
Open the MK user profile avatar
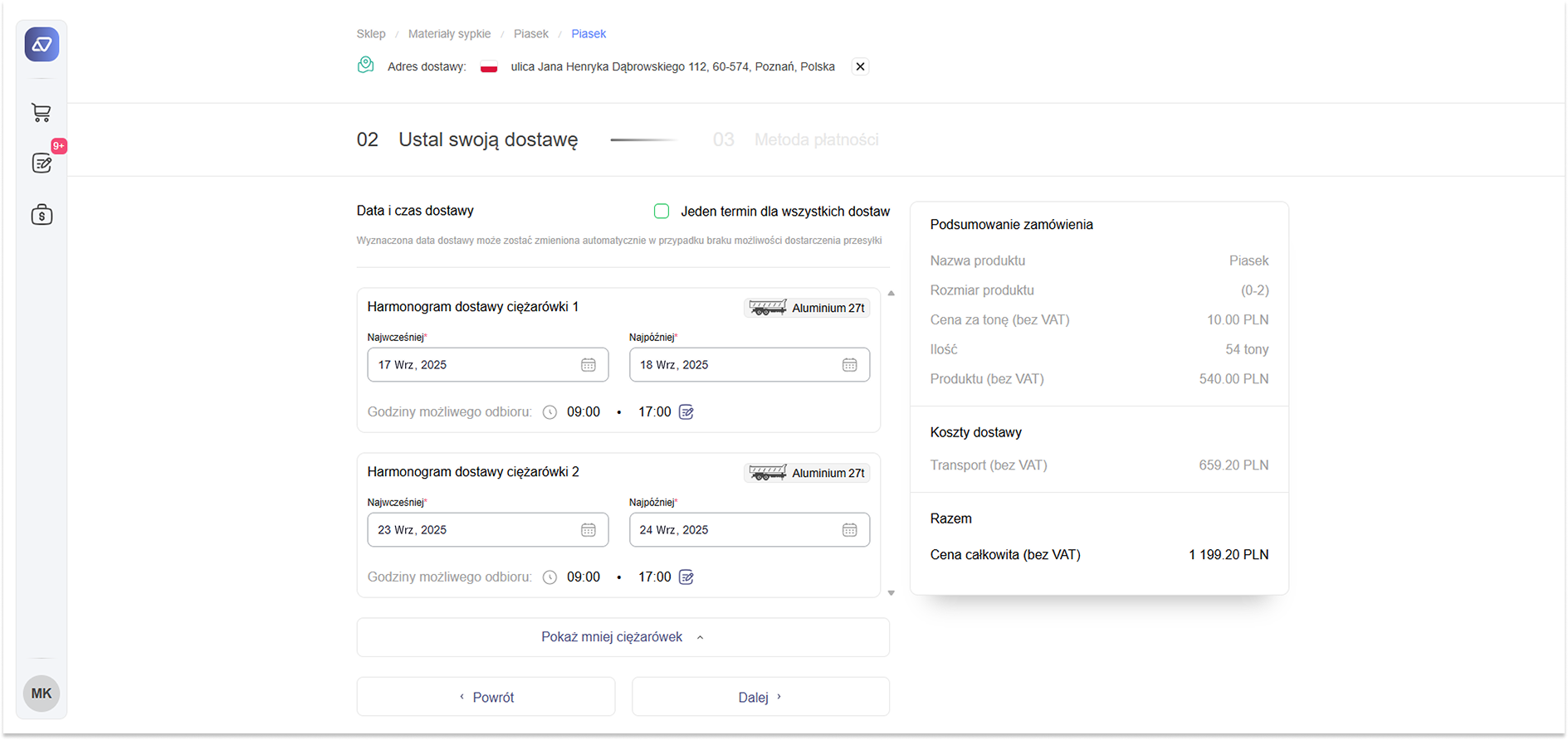tap(42, 694)
